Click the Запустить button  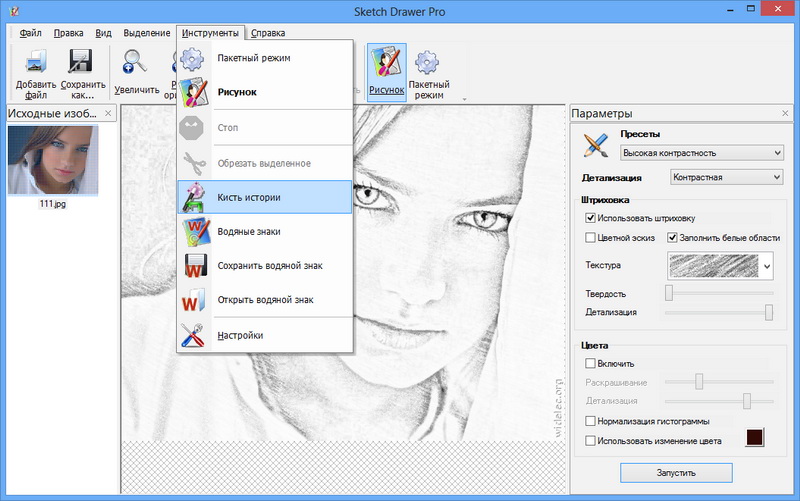tap(676, 473)
